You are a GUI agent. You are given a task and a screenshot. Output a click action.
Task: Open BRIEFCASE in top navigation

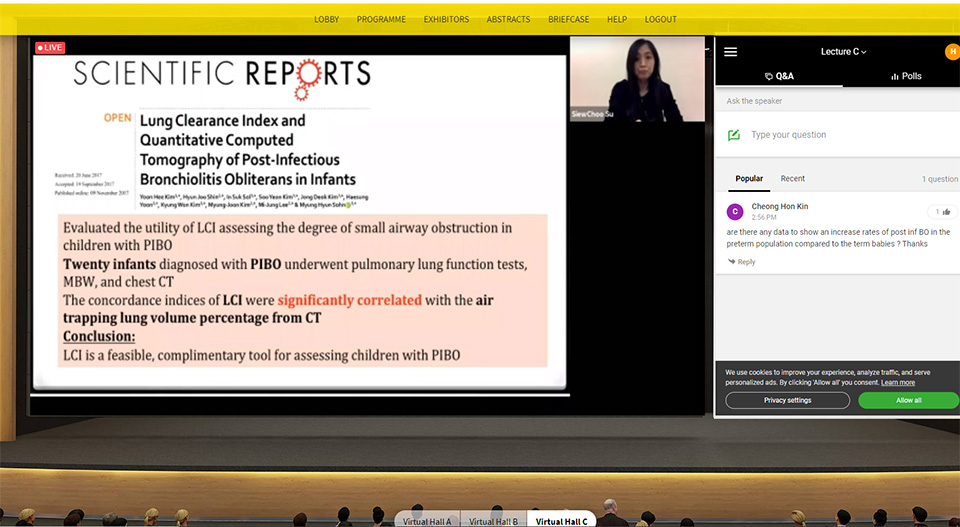click(568, 20)
